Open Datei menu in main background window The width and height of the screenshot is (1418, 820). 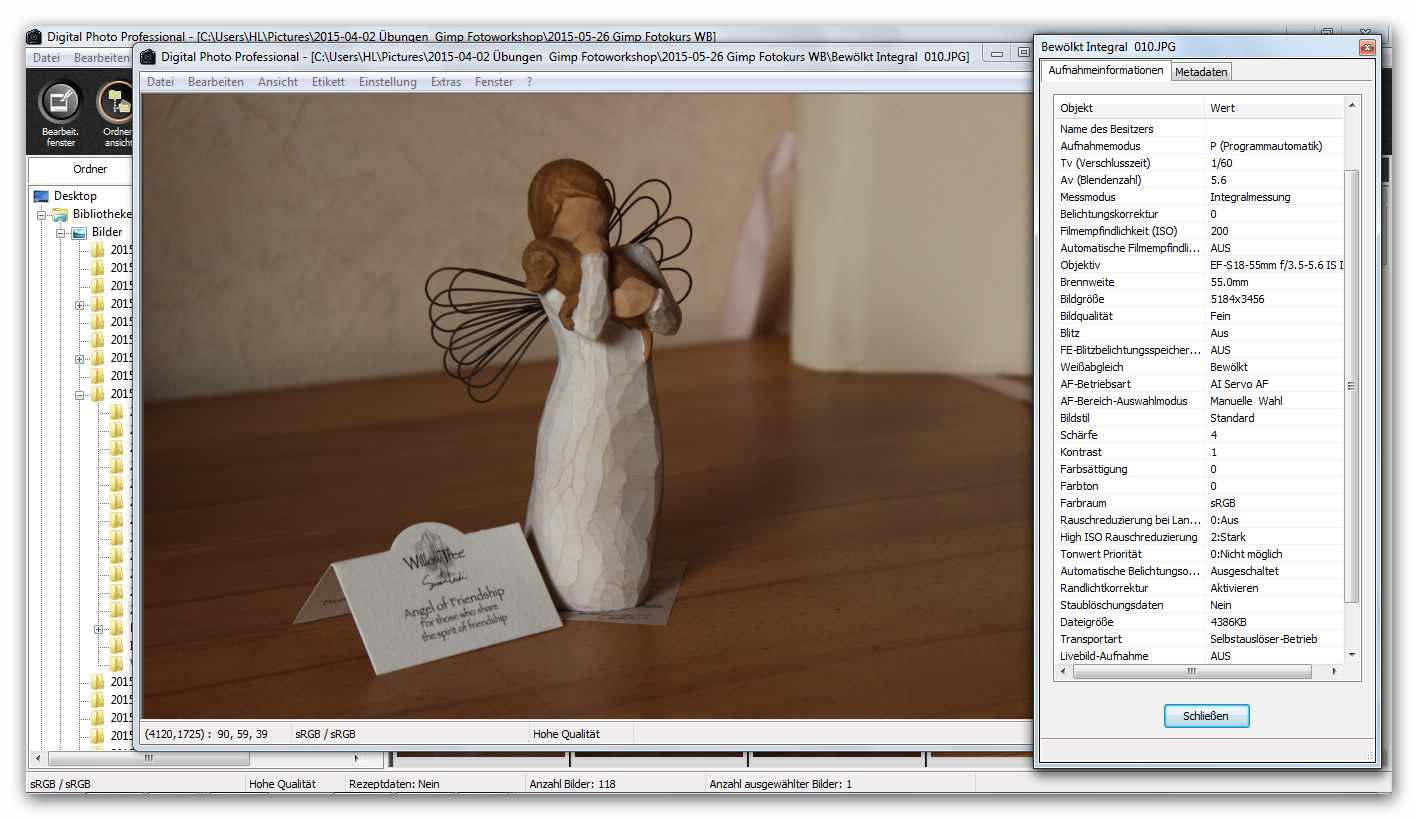[x=46, y=58]
